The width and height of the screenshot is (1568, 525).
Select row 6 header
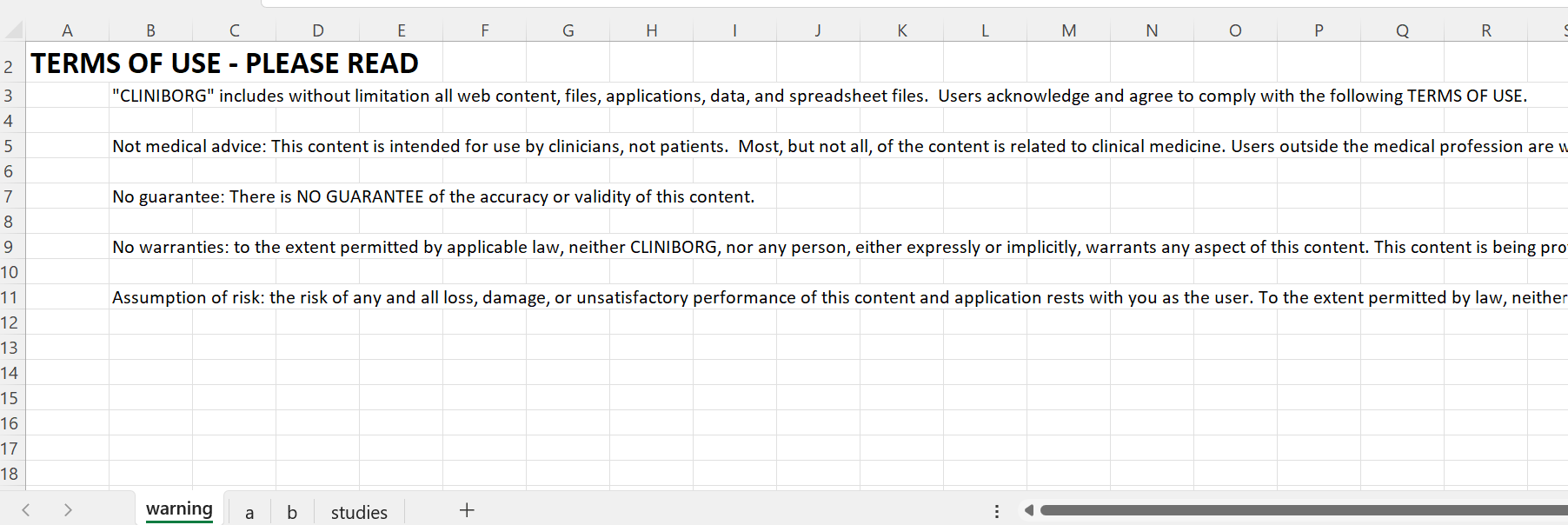point(12,171)
